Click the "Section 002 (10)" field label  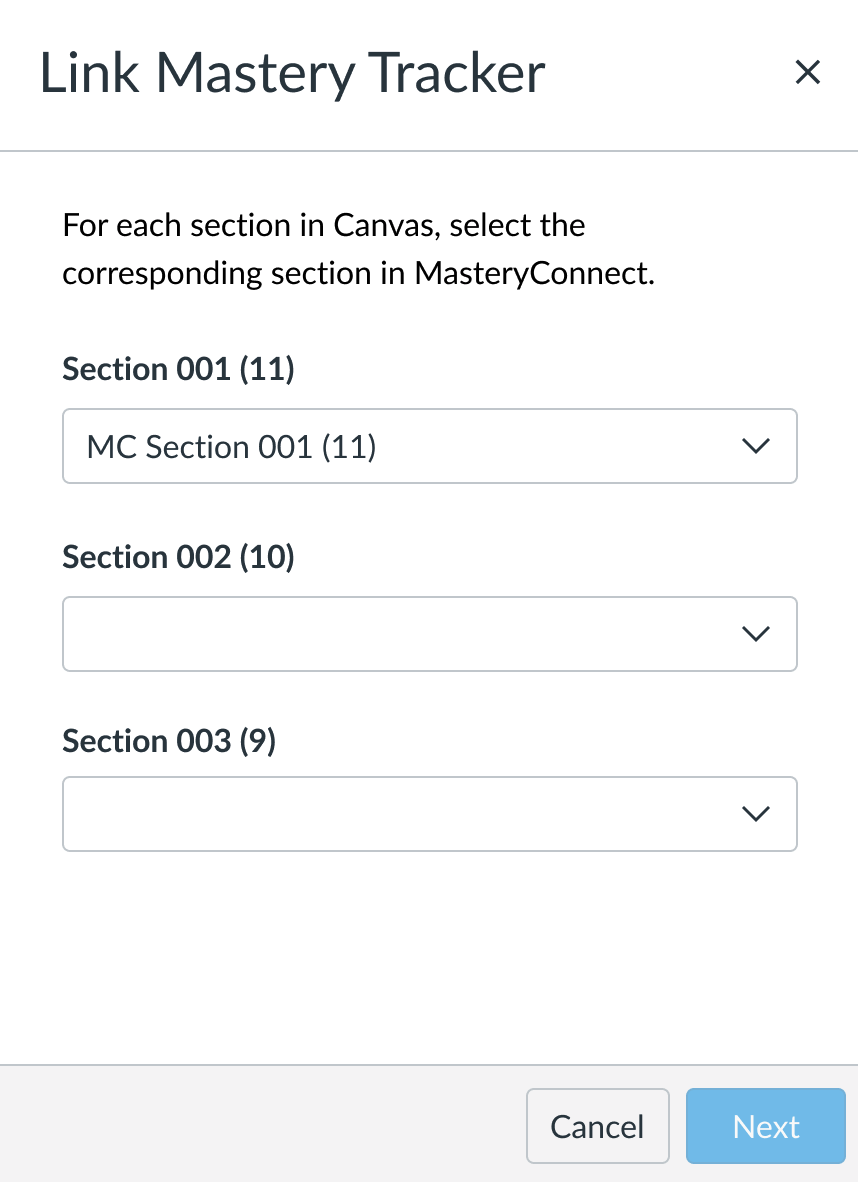coord(178,556)
